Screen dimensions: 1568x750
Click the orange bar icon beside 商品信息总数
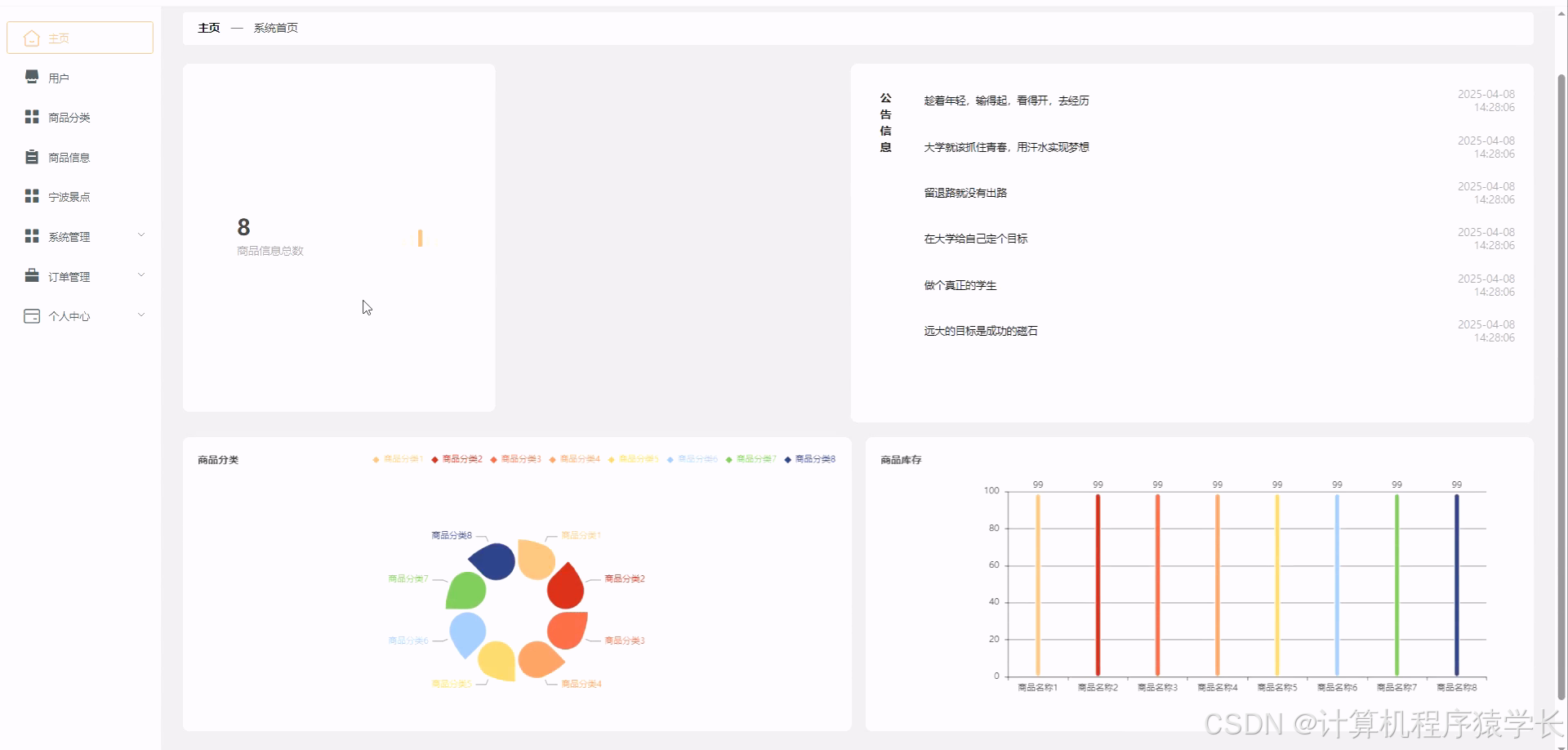[x=421, y=238]
